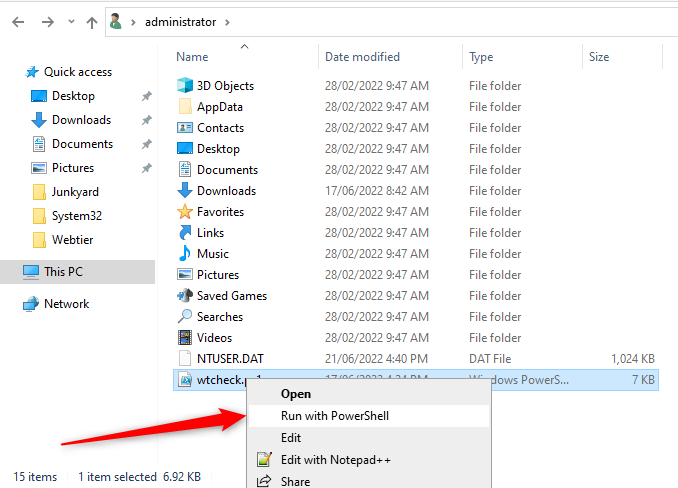Screen dimensions: 678x488
Task: Select the Saved Games folder name
Action: coord(232,296)
